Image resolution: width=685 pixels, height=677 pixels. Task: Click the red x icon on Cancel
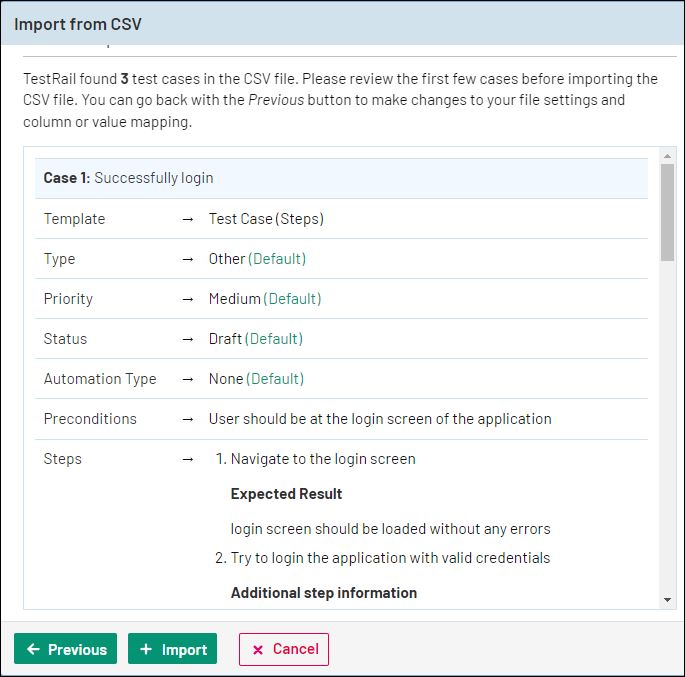(x=258, y=649)
